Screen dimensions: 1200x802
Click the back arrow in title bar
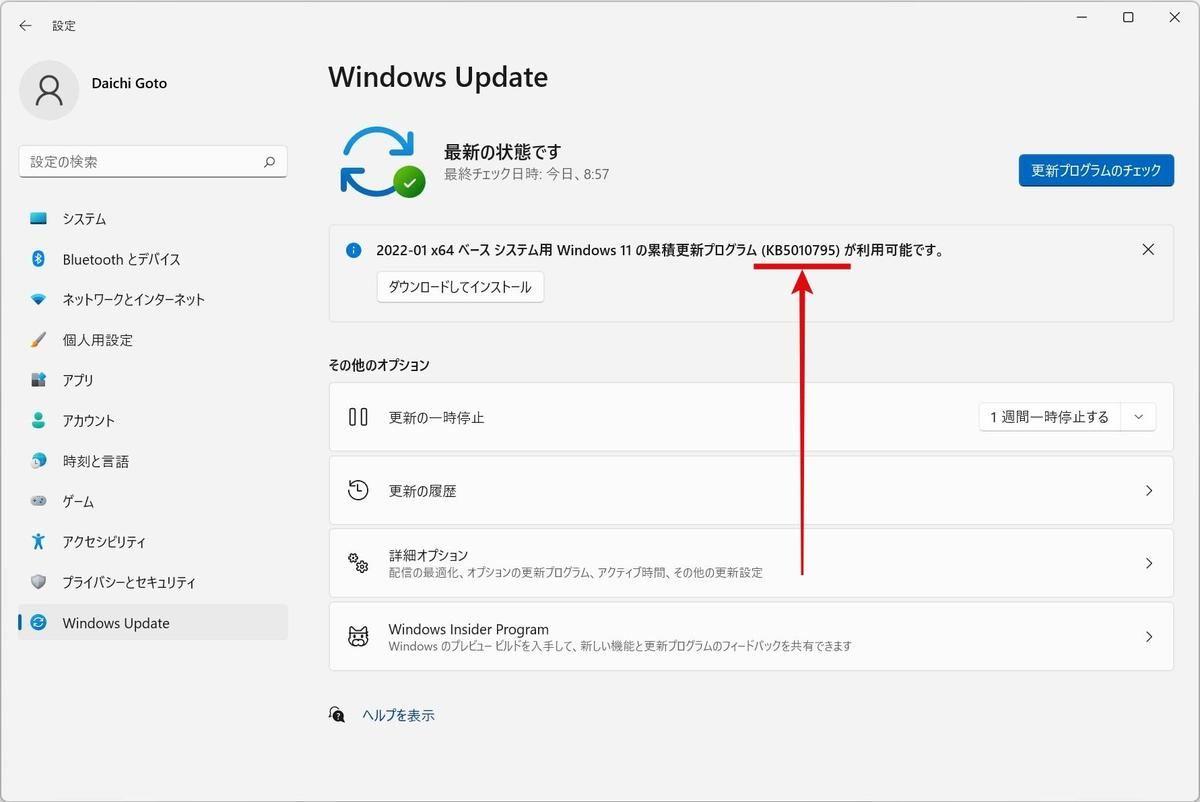point(25,26)
